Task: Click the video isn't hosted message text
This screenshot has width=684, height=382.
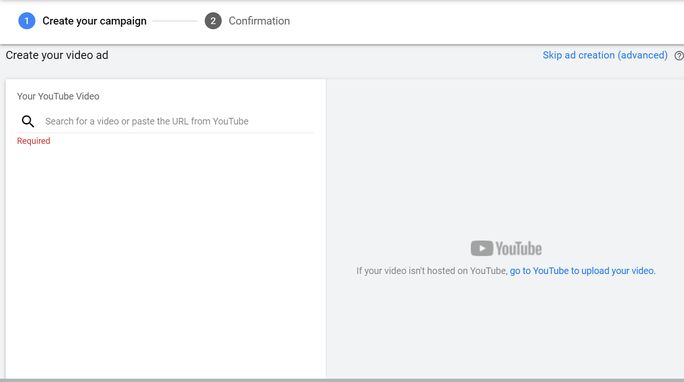Action: [x=432, y=271]
